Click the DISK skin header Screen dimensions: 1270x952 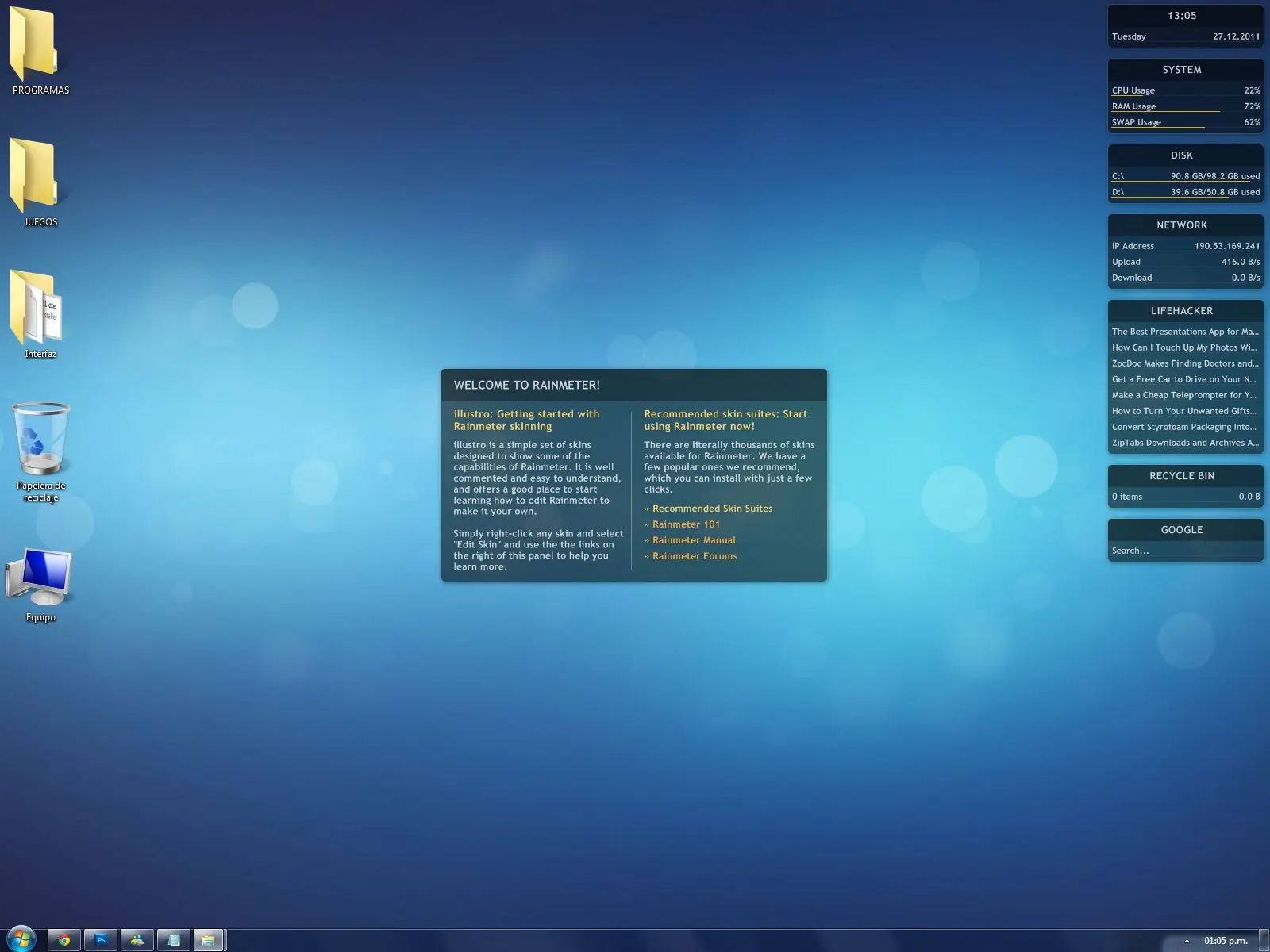1182,155
